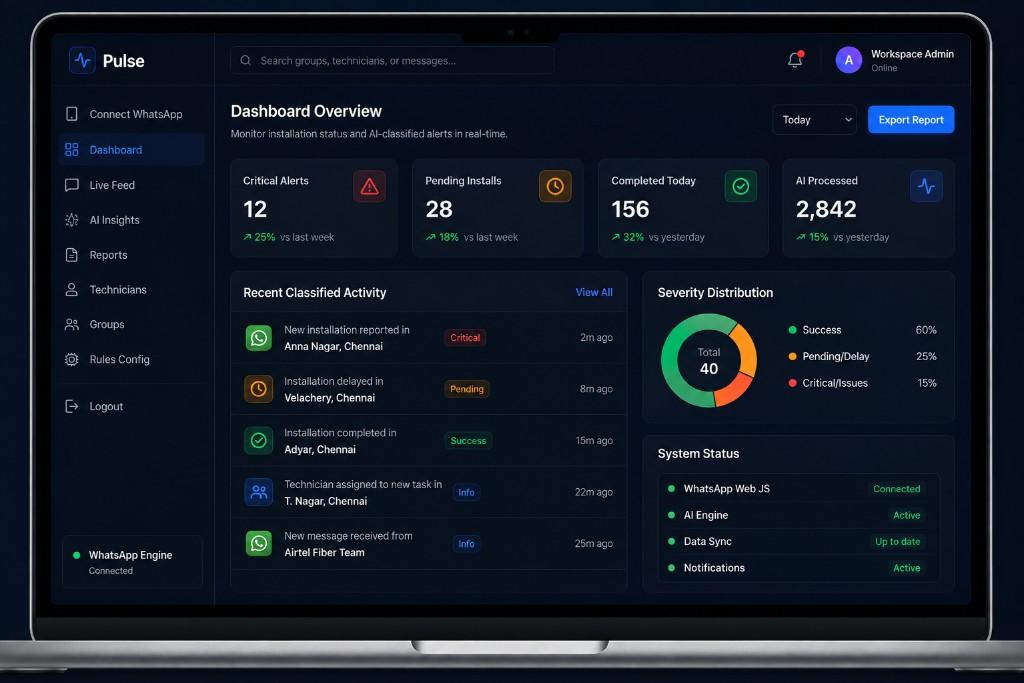Click the Pulse logo icon

82,60
